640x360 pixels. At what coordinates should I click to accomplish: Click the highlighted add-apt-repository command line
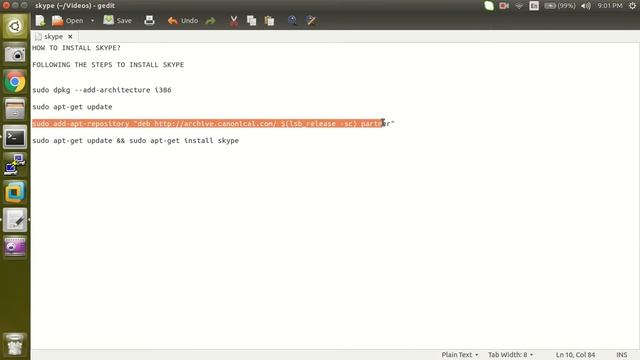pyautogui.click(x=213, y=123)
